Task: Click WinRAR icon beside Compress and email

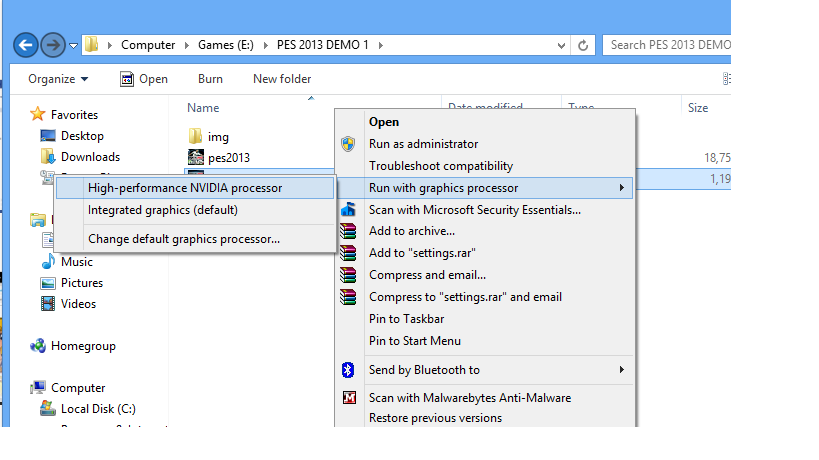Action: point(348,275)
